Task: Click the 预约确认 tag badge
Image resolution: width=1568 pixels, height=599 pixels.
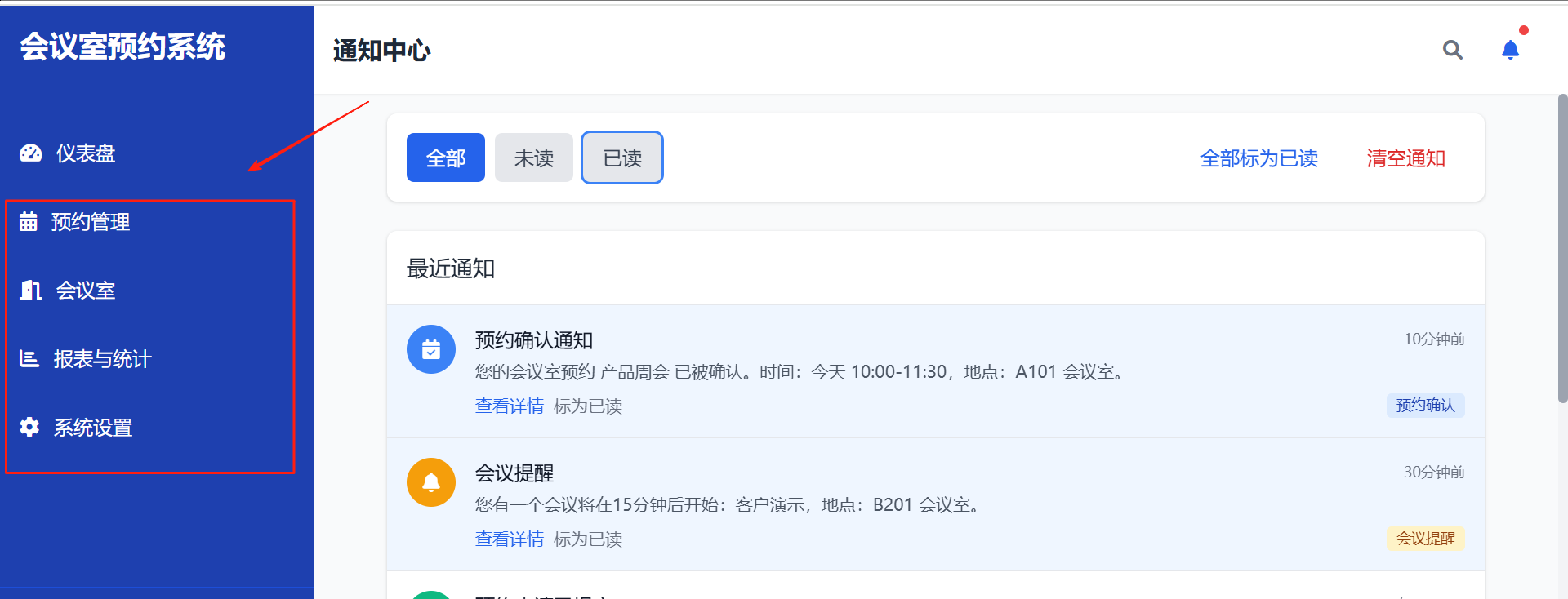Action: click(1426, 405)
